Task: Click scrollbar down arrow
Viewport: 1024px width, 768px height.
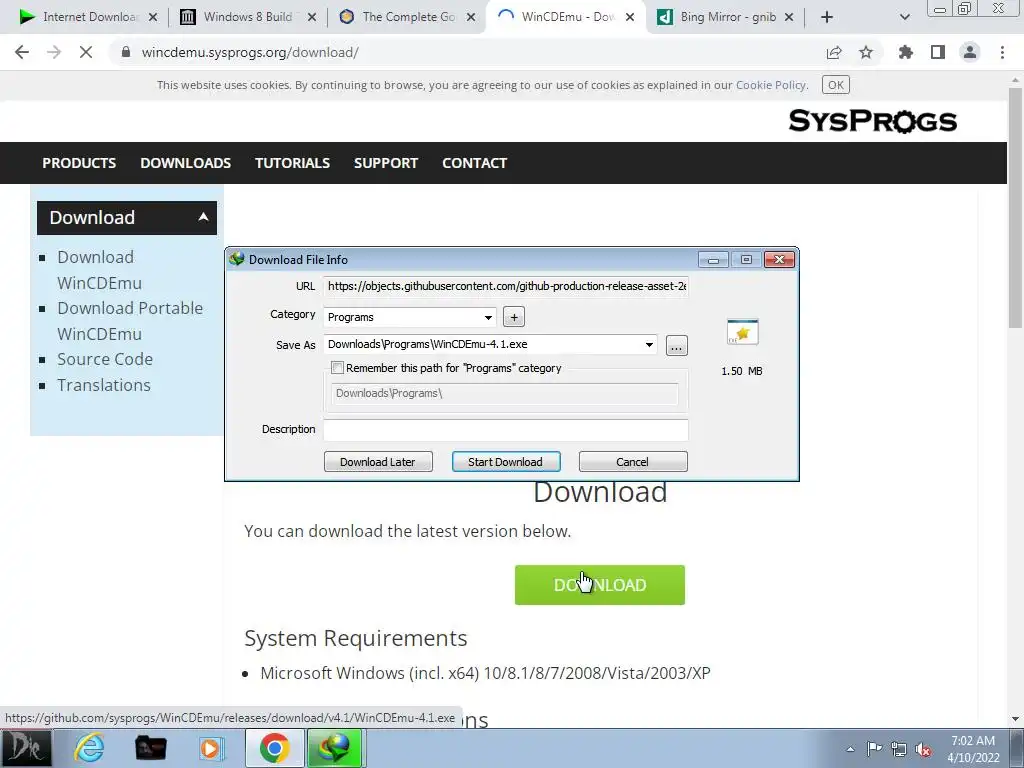Action: pyautogui.click(x=1015, y=719)
